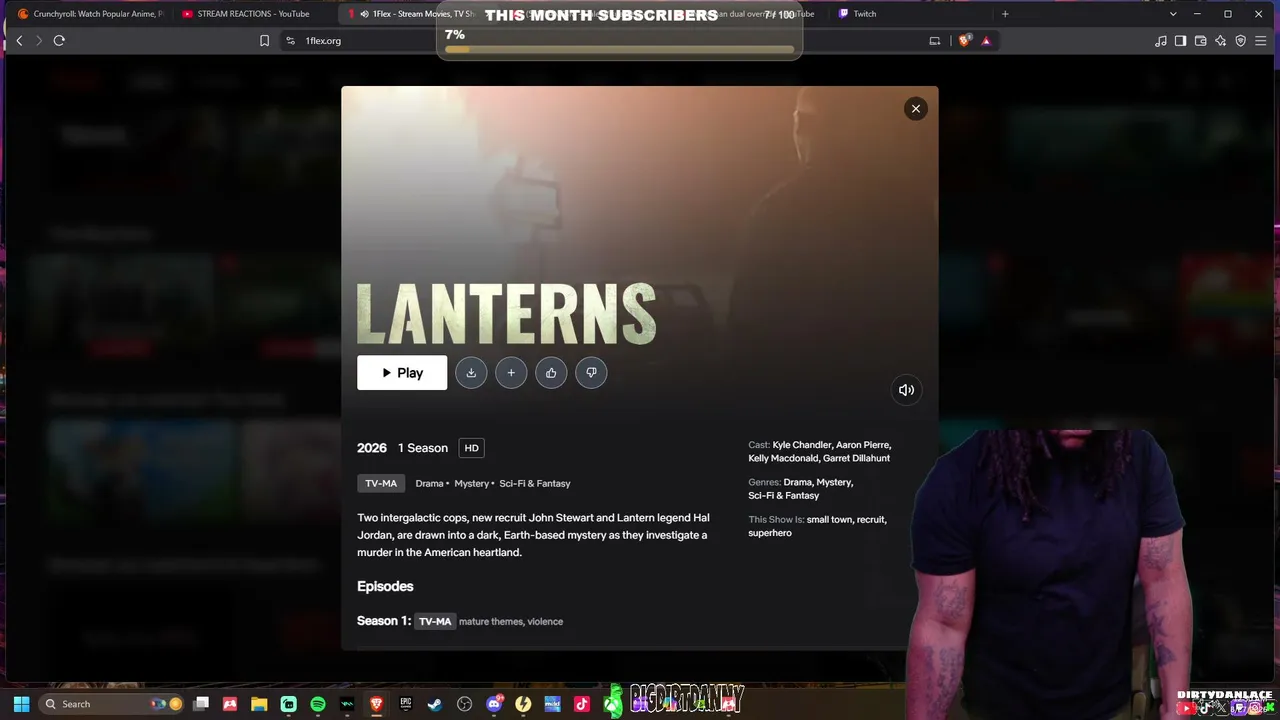Click the 'recruit,' tag in This Show Is
Viewport: 1280px width, 720px height.
click(871, 520)
